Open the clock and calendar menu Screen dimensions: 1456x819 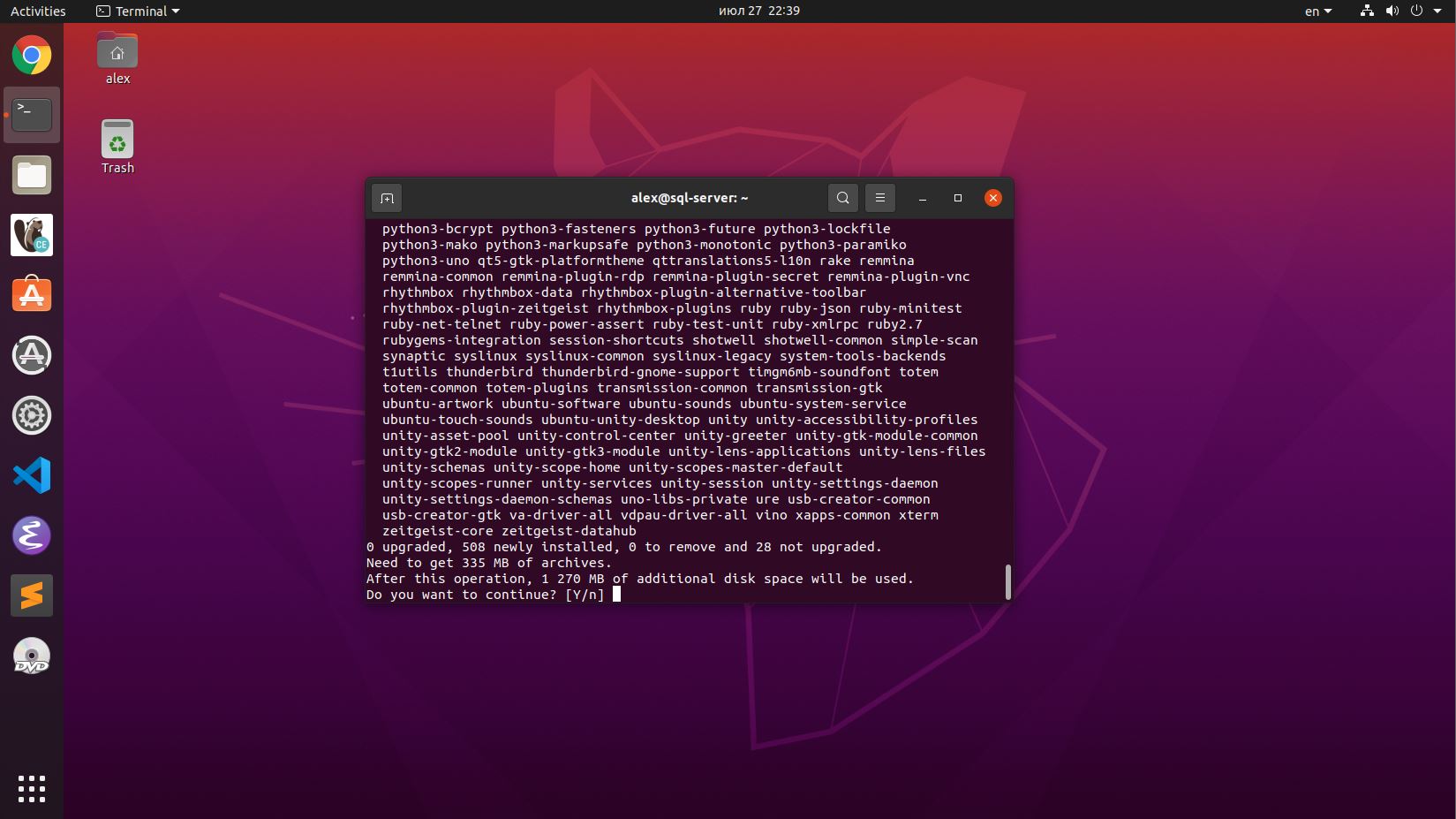click(x=758, y=11)
